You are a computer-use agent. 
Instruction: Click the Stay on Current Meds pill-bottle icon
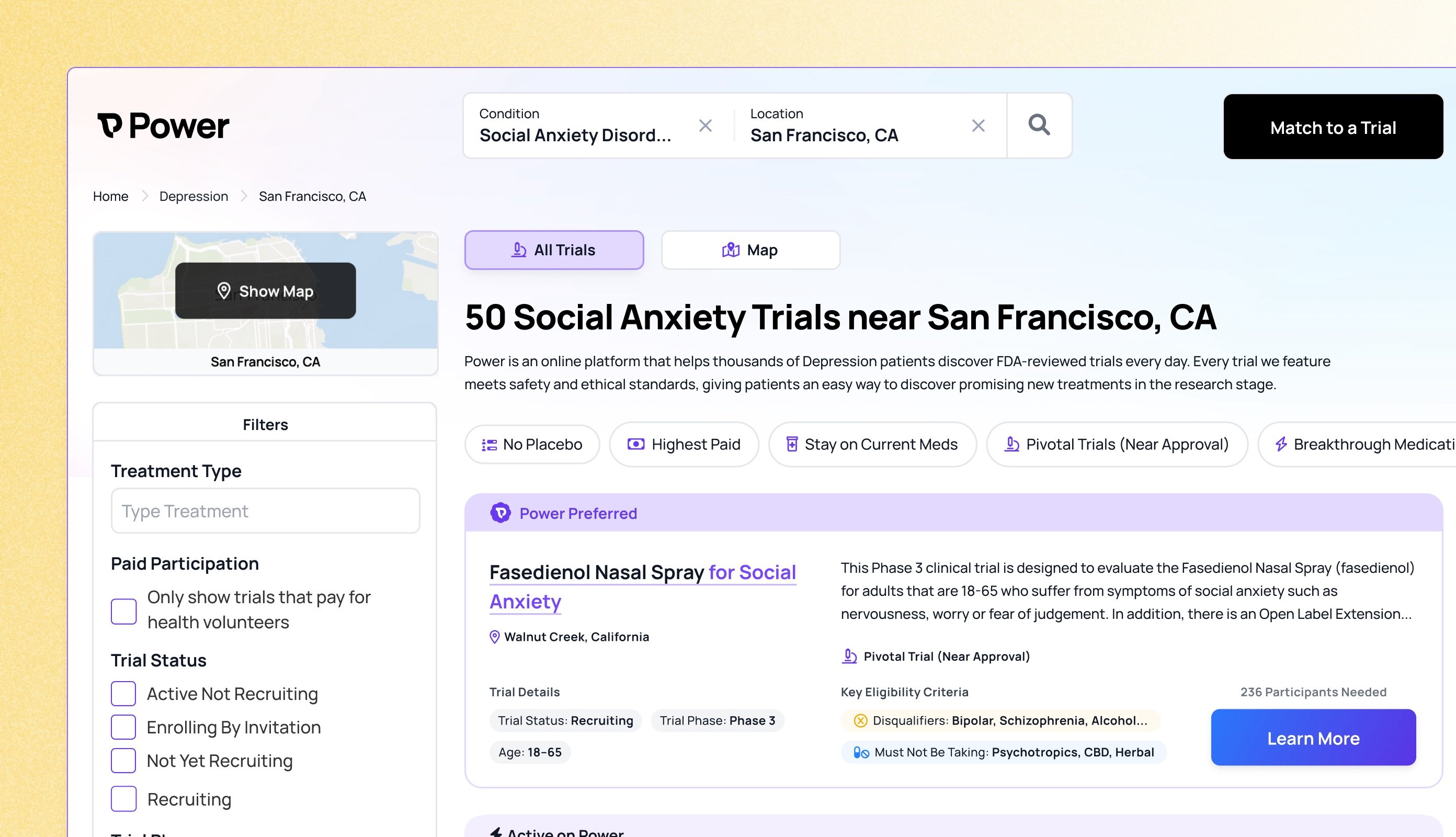coord(792,444)
